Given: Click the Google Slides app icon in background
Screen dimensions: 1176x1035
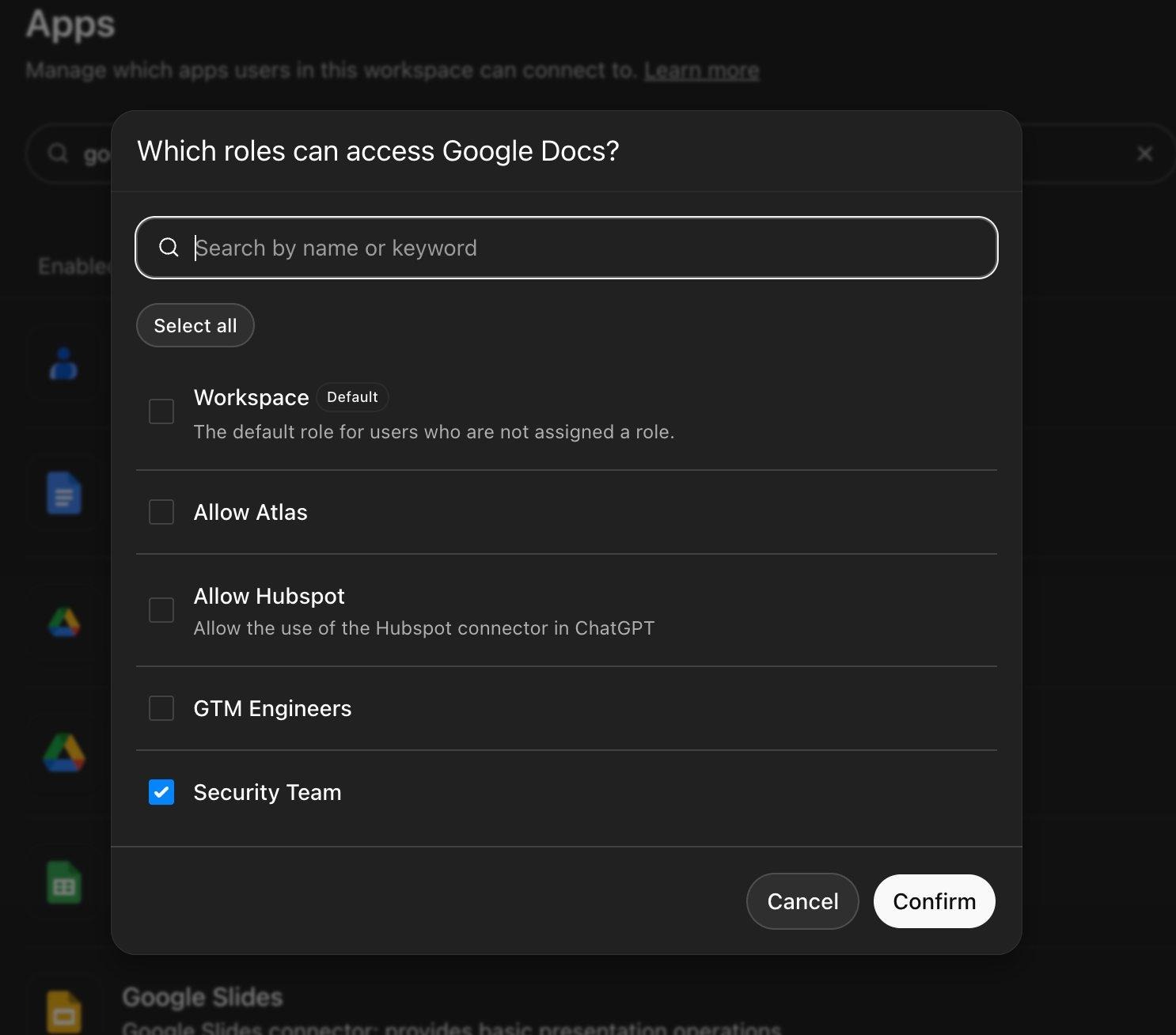Looking at the screenshot, I should click(x=64, y=1010).
